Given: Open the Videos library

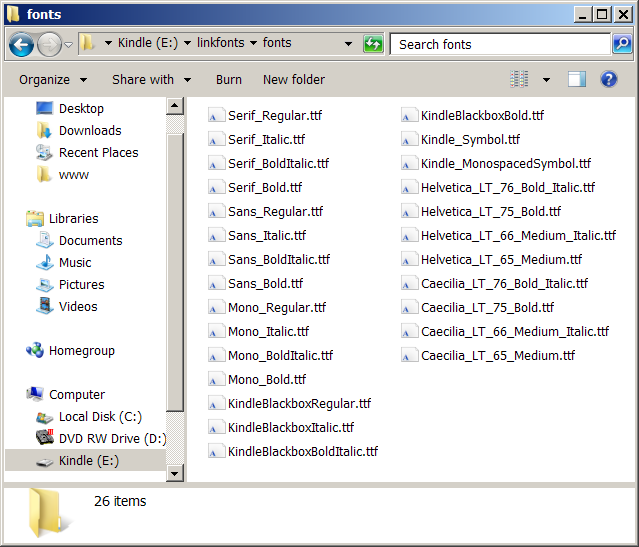Looking at the screenshot, I should click(67, 307).
